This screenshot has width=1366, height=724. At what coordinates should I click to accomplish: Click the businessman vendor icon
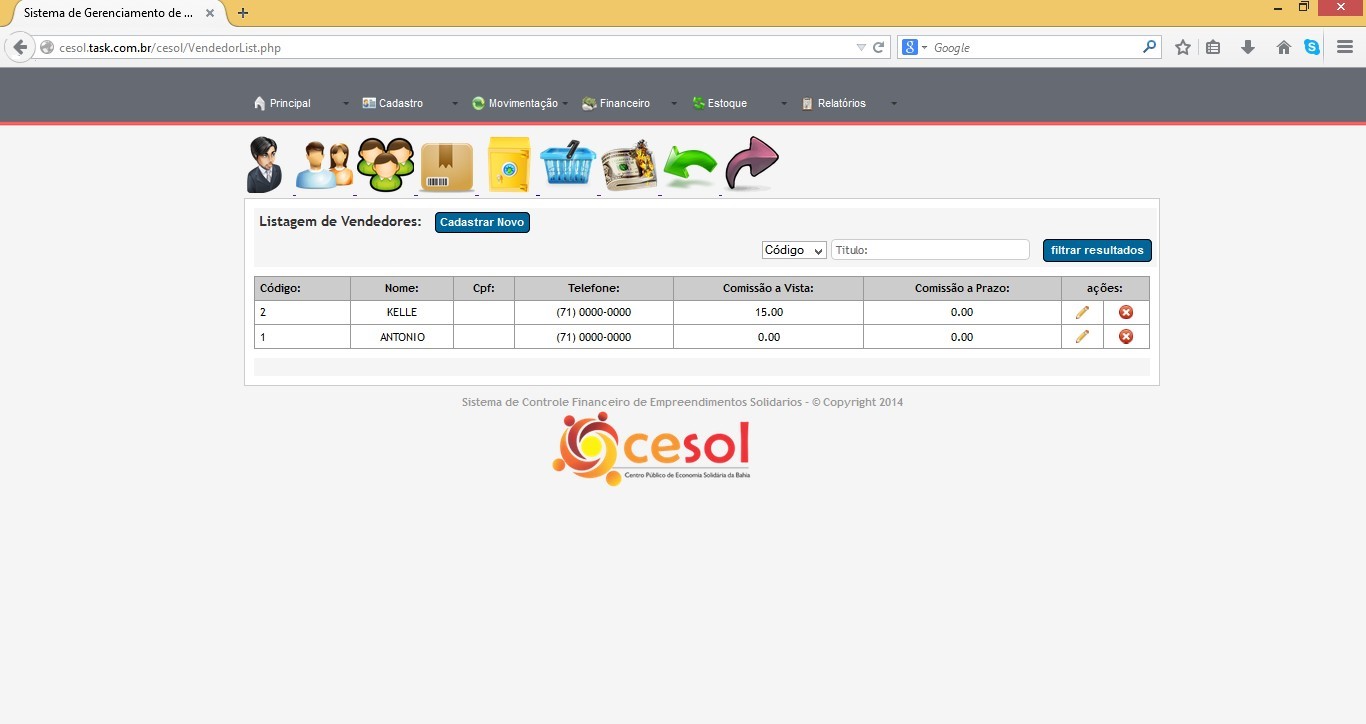tap(265, 165)
